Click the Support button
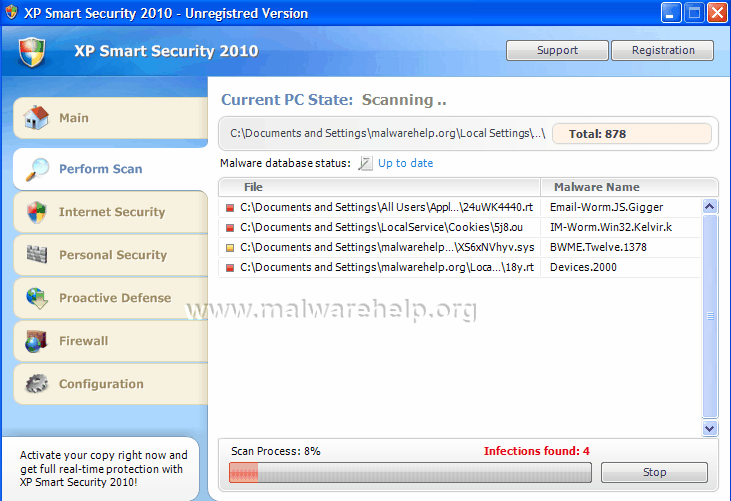Image resolution: width=731 pixels, height=501 pixels. pos(557,50)
